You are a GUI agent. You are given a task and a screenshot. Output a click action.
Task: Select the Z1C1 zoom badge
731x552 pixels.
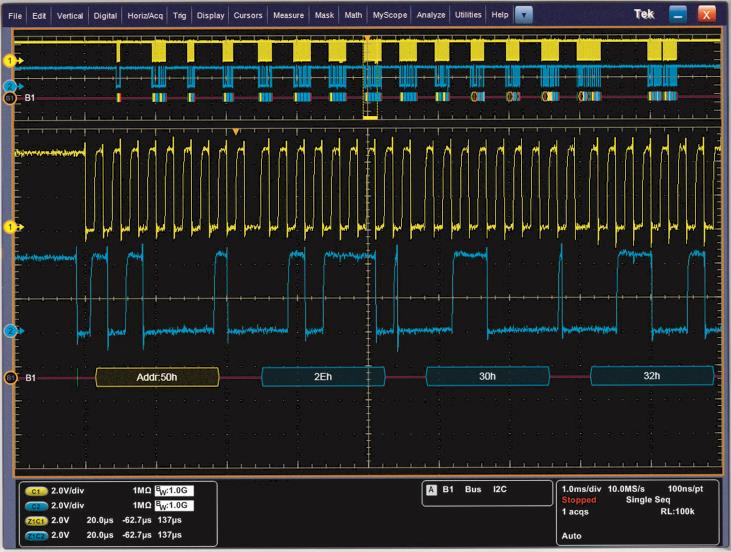tap(34, 521)
